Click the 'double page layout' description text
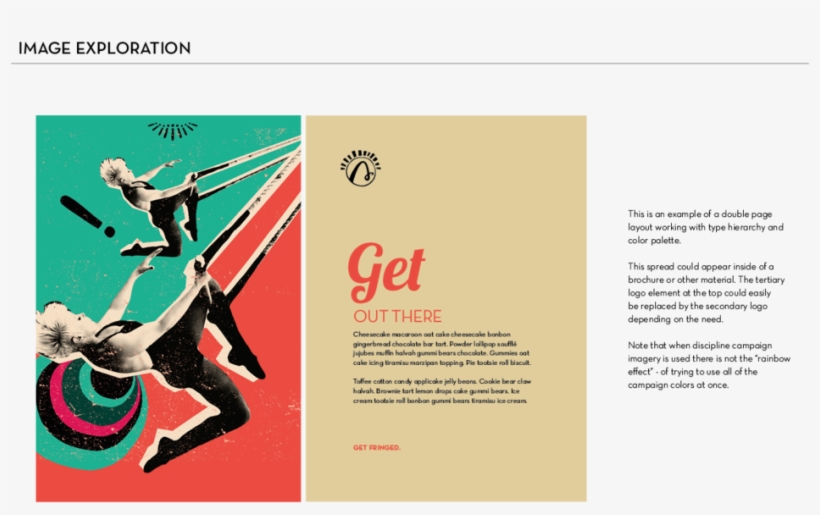The image size is (820, 515). coord(705,227)
